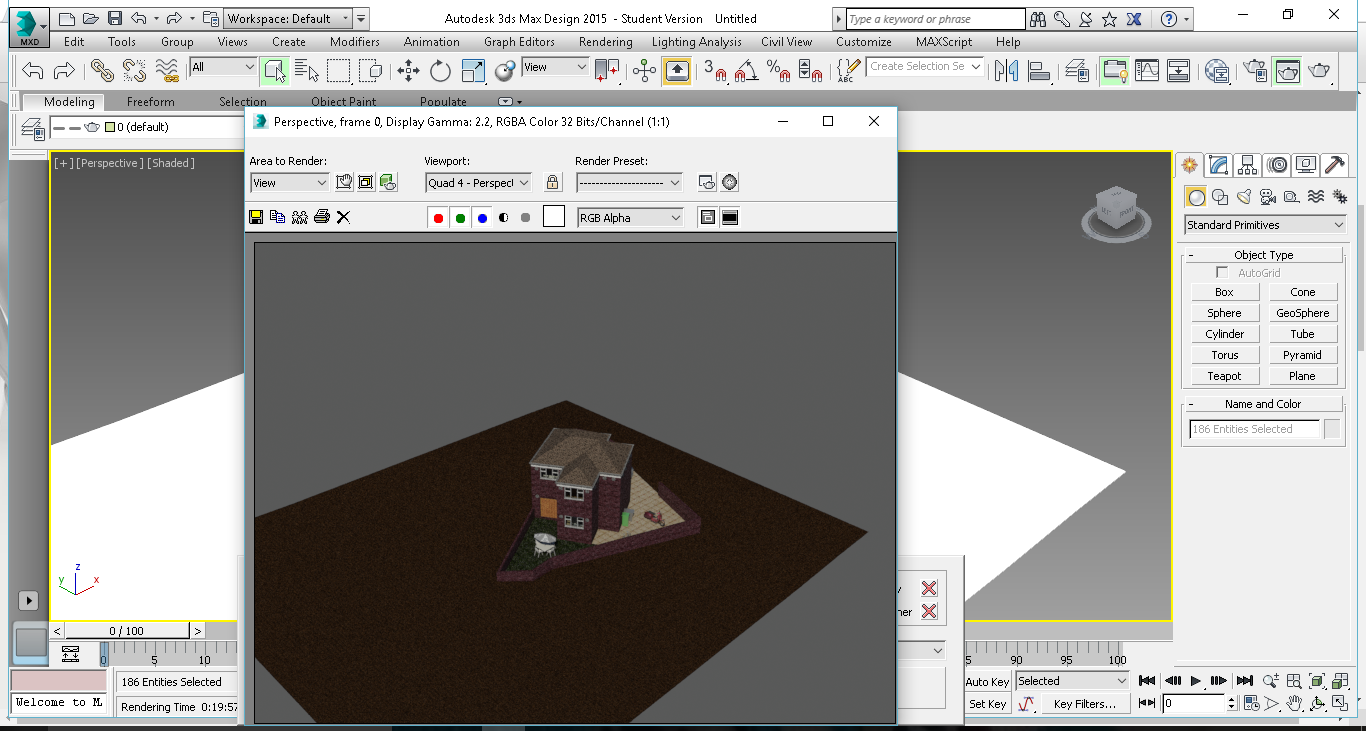Clear the rendered frame image
1366x731 pixels.
tap(343, 217)
